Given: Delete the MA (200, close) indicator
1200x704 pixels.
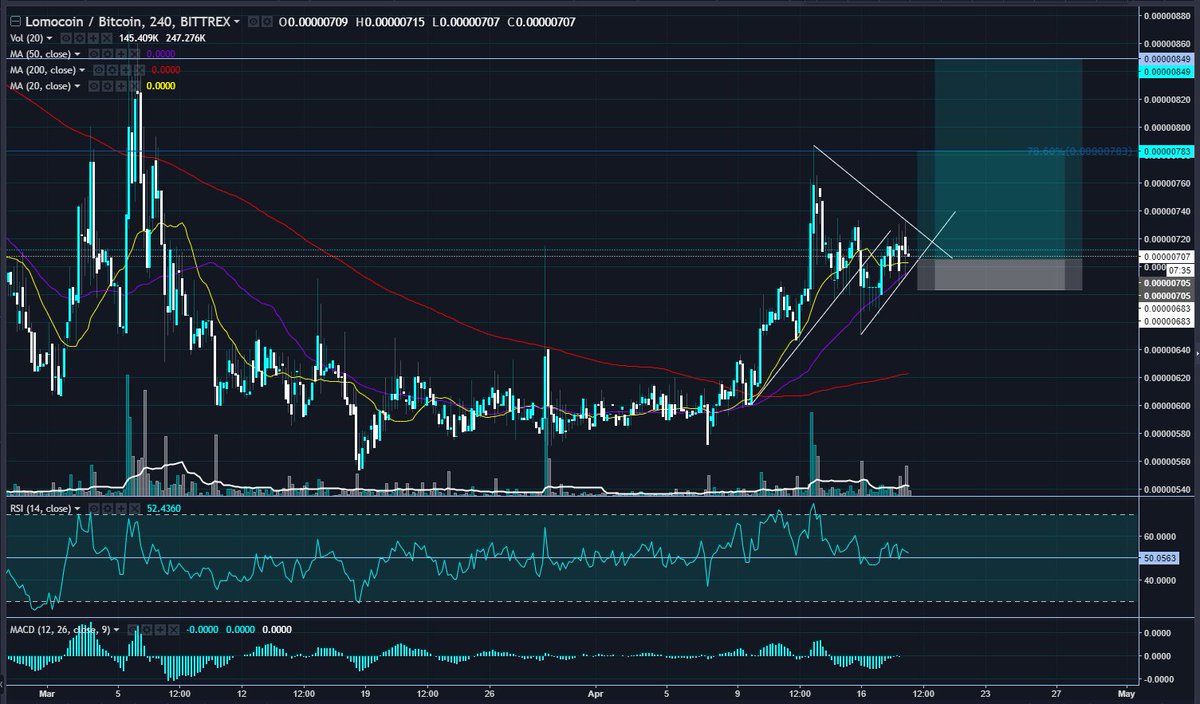Looking at the screenshot, I should tap(139, 70).
